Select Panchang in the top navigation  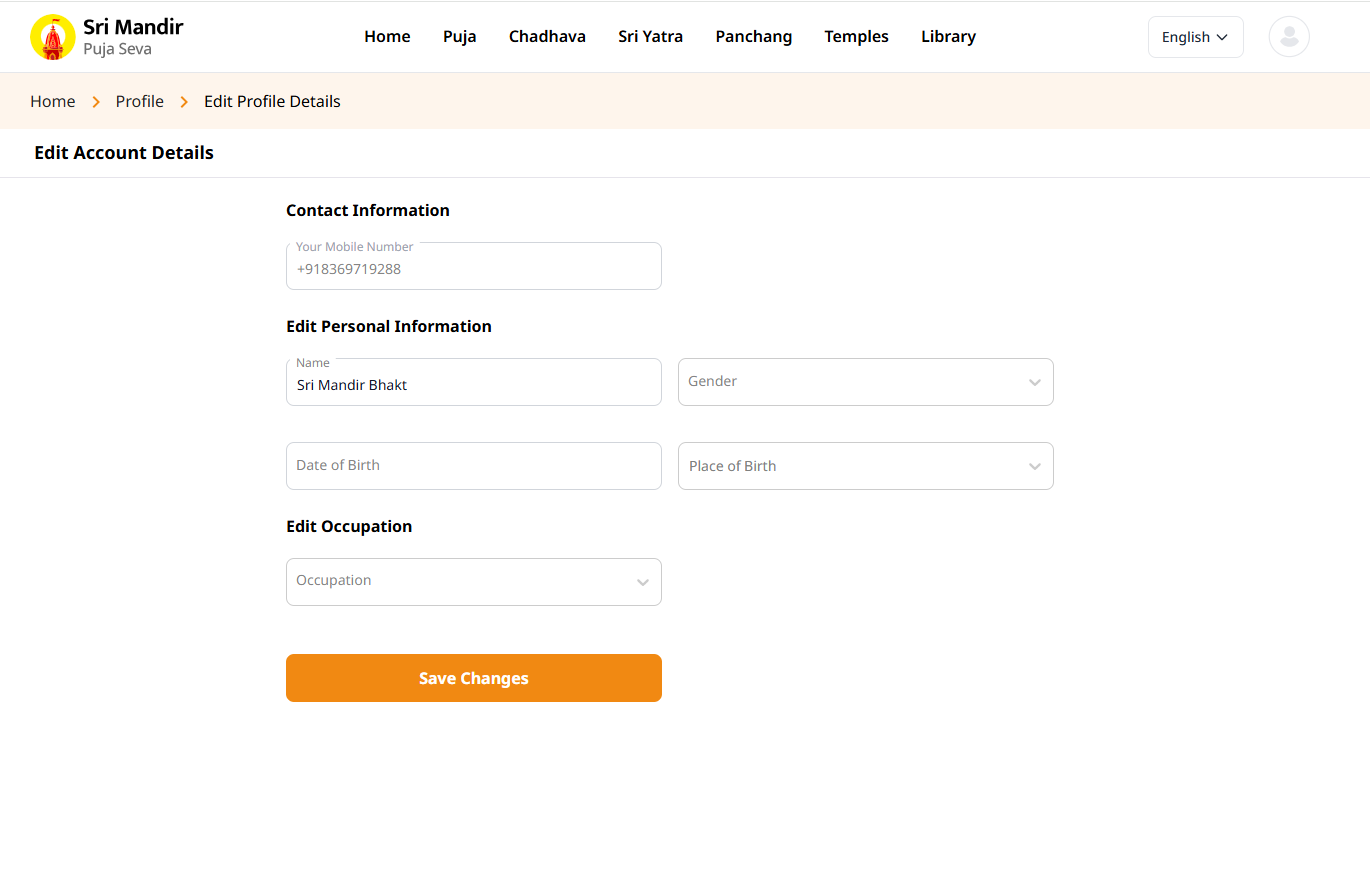coord(753,37)
